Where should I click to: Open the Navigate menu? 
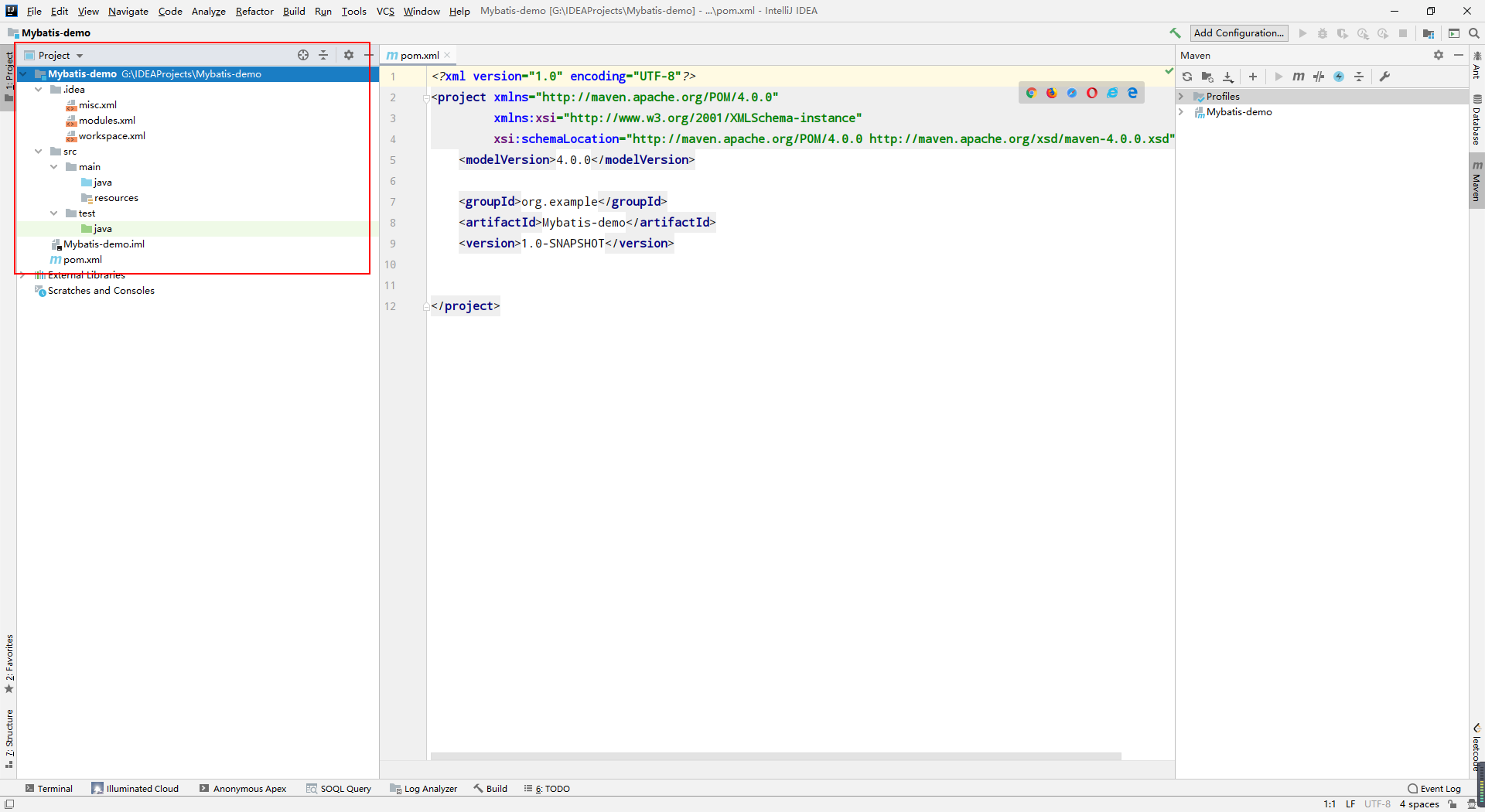click(x=128, y=11)
